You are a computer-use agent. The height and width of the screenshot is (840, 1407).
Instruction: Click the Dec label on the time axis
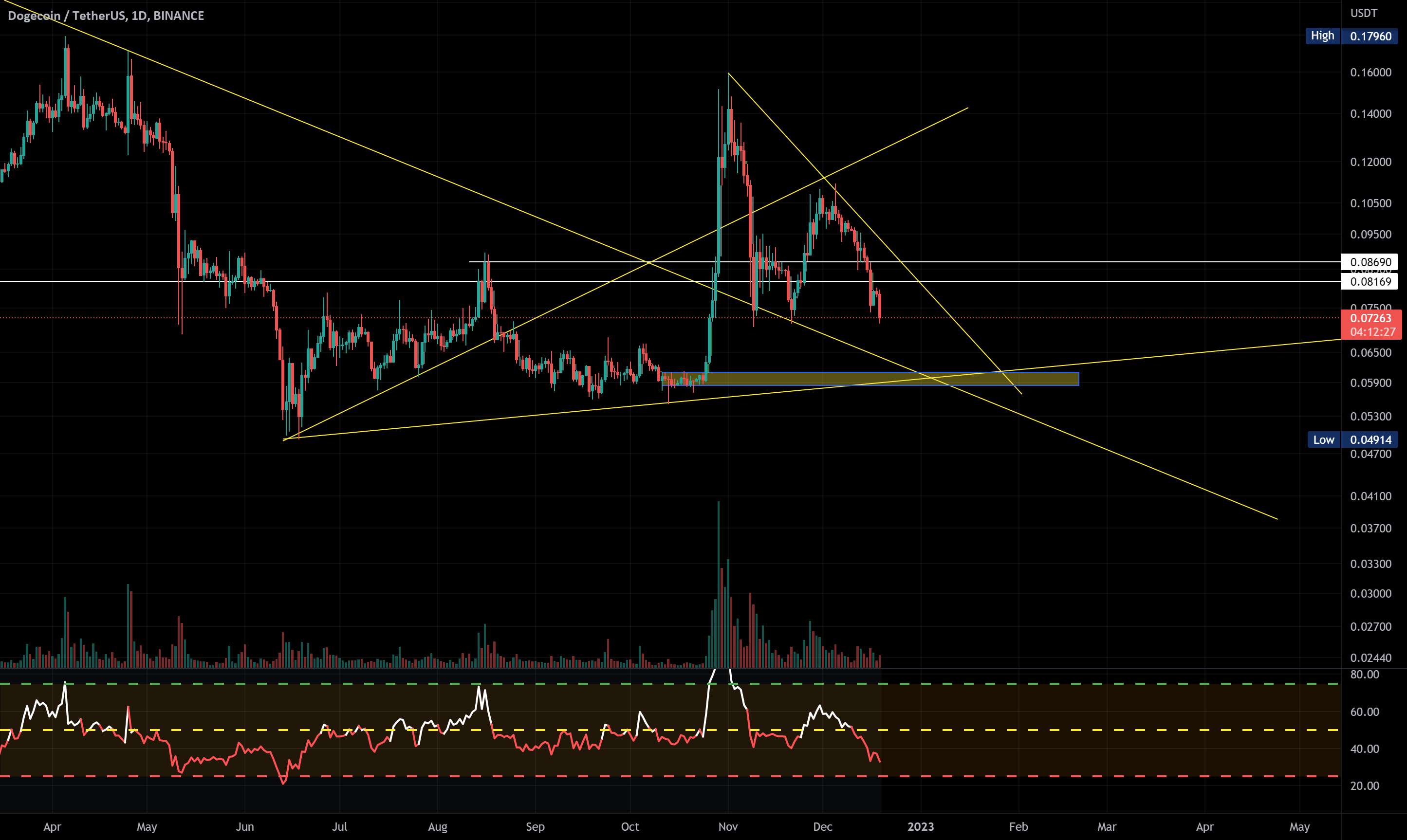(823, 827)
